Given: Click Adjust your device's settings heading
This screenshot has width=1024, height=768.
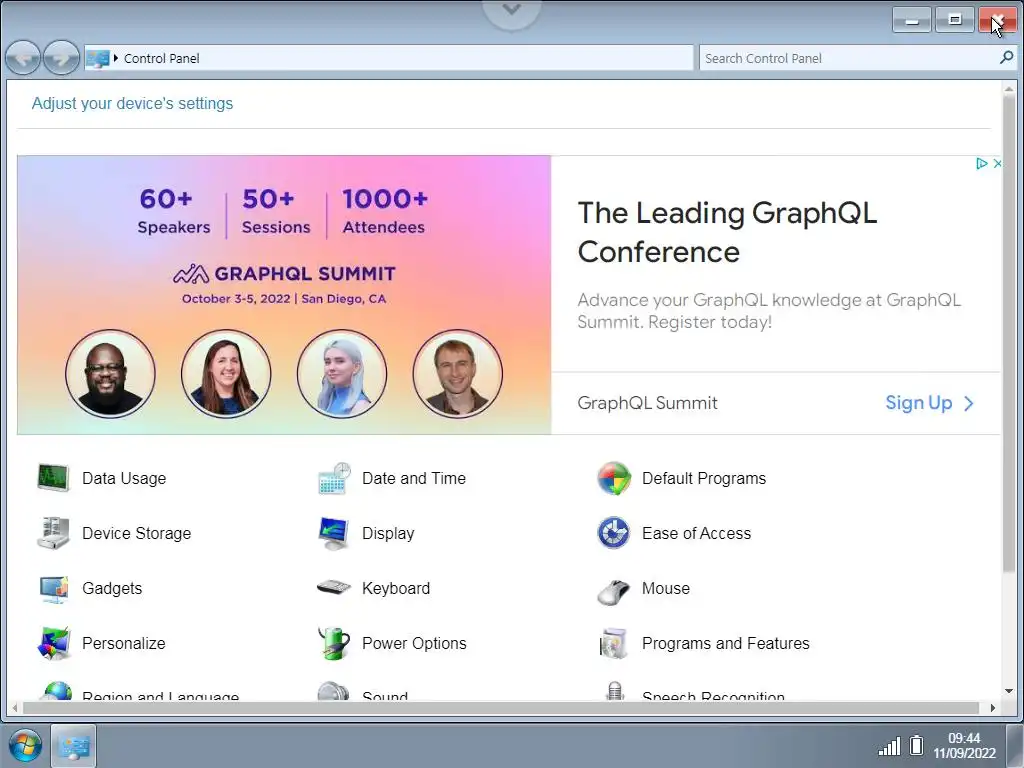Looking at the screenshot, I should pos(132,103).
